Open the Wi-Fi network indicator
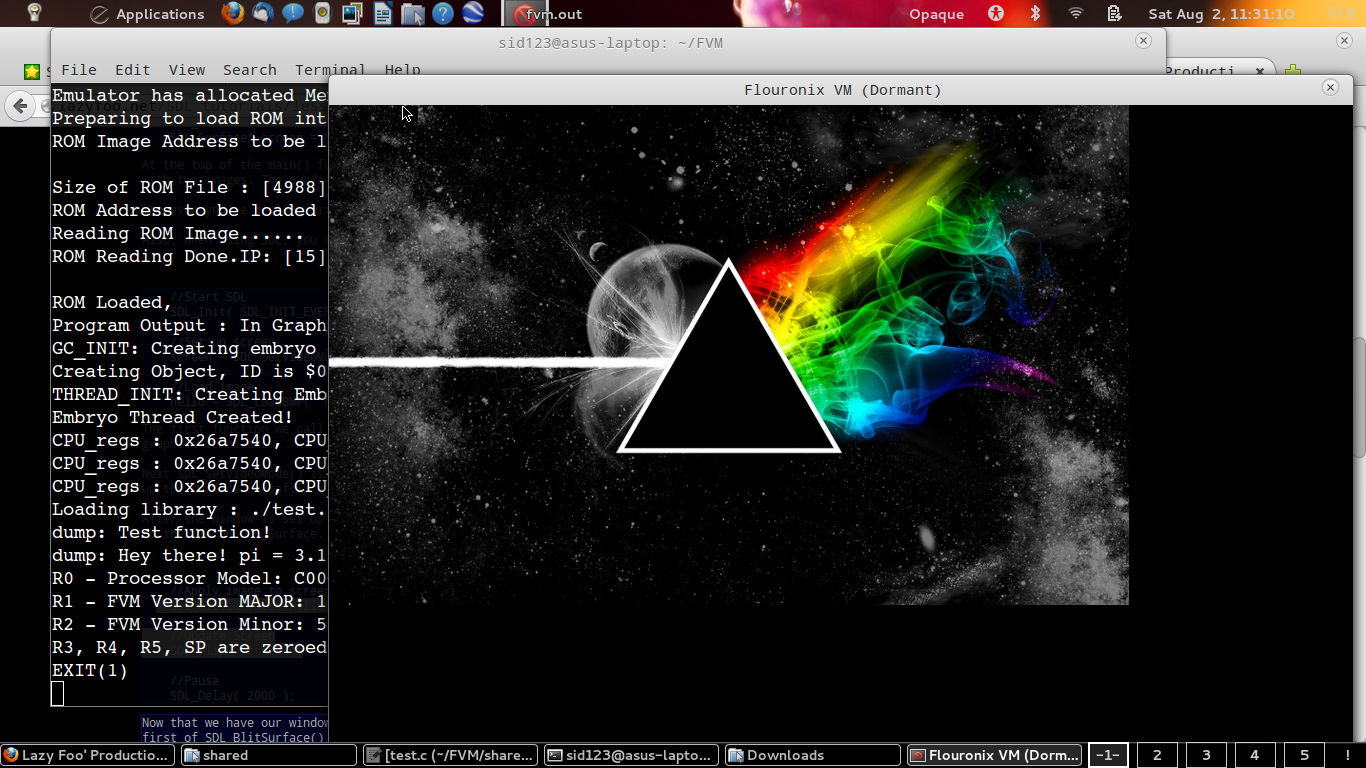This screenshot has height=768, width=1366. tap(1076, 13)
